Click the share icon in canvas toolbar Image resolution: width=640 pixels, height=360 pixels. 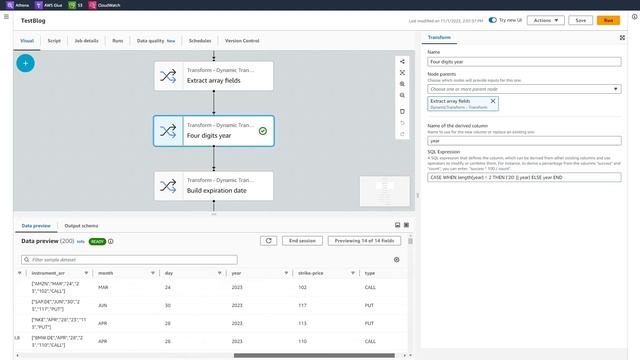[402, 62]
